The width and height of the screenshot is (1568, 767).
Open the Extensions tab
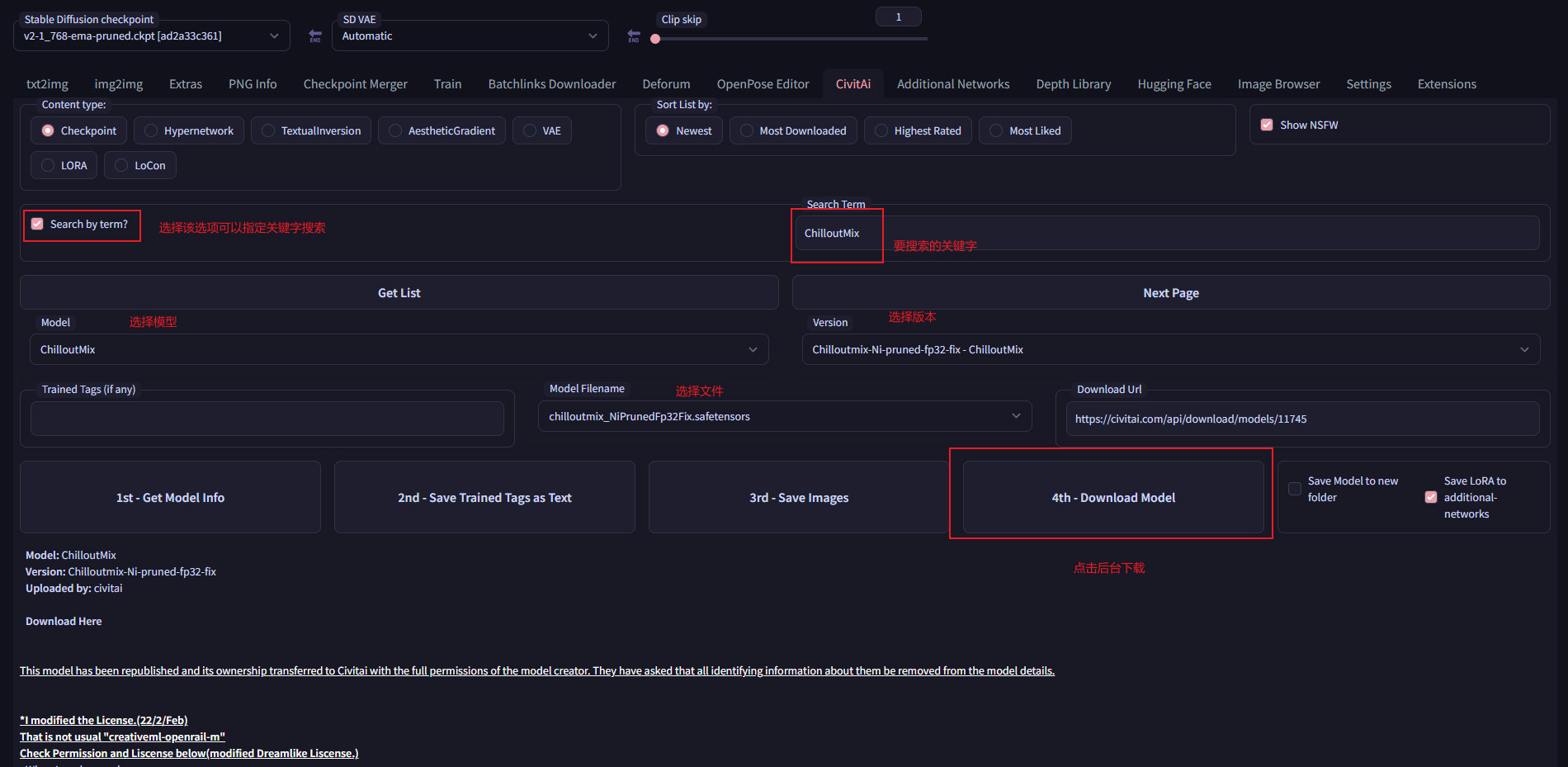1447,84
